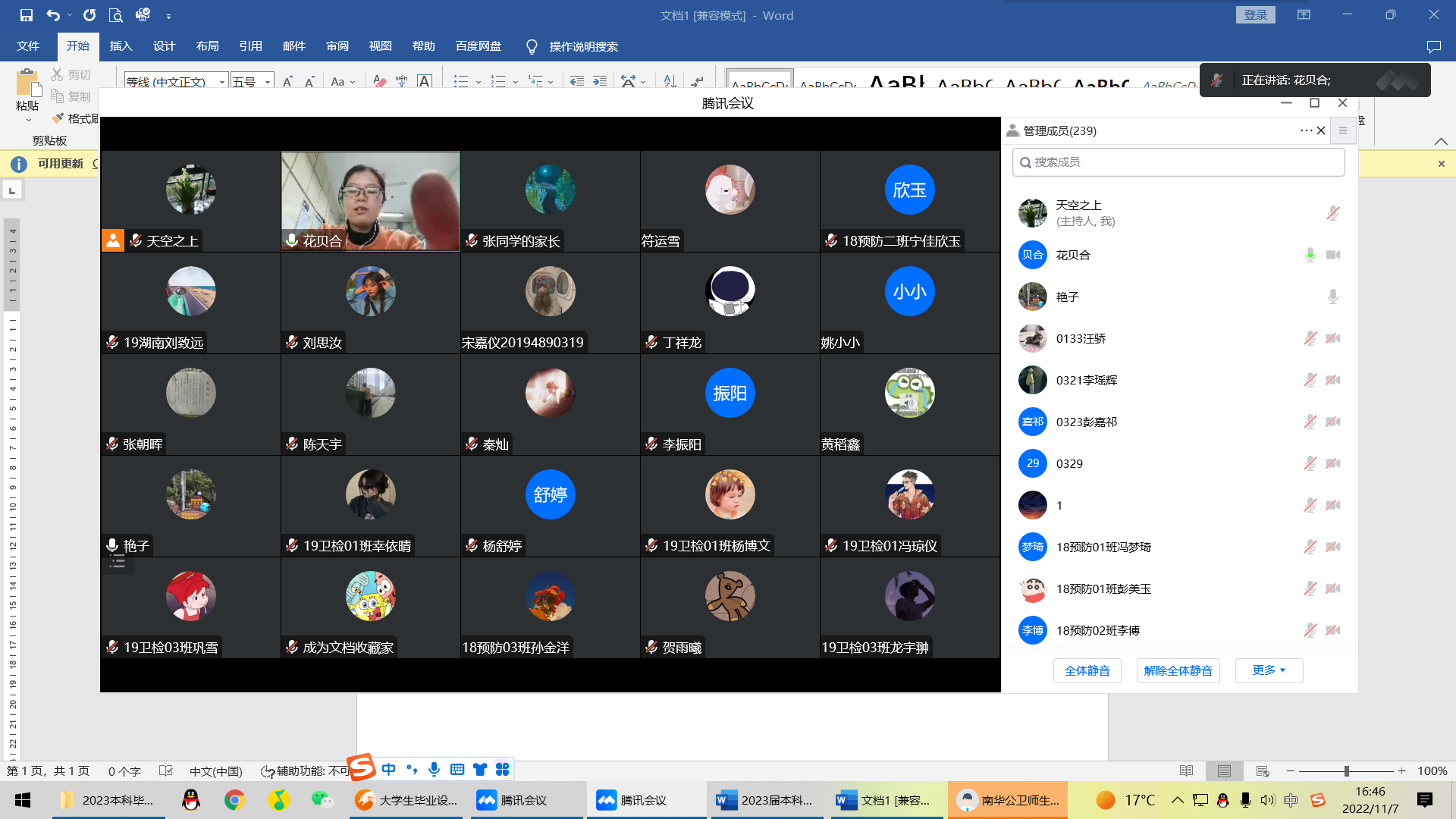The height and width of the screenshot is (819, 1456).
Task: Click the Chrome icon on taskbar
Action: tap(234, 800)
